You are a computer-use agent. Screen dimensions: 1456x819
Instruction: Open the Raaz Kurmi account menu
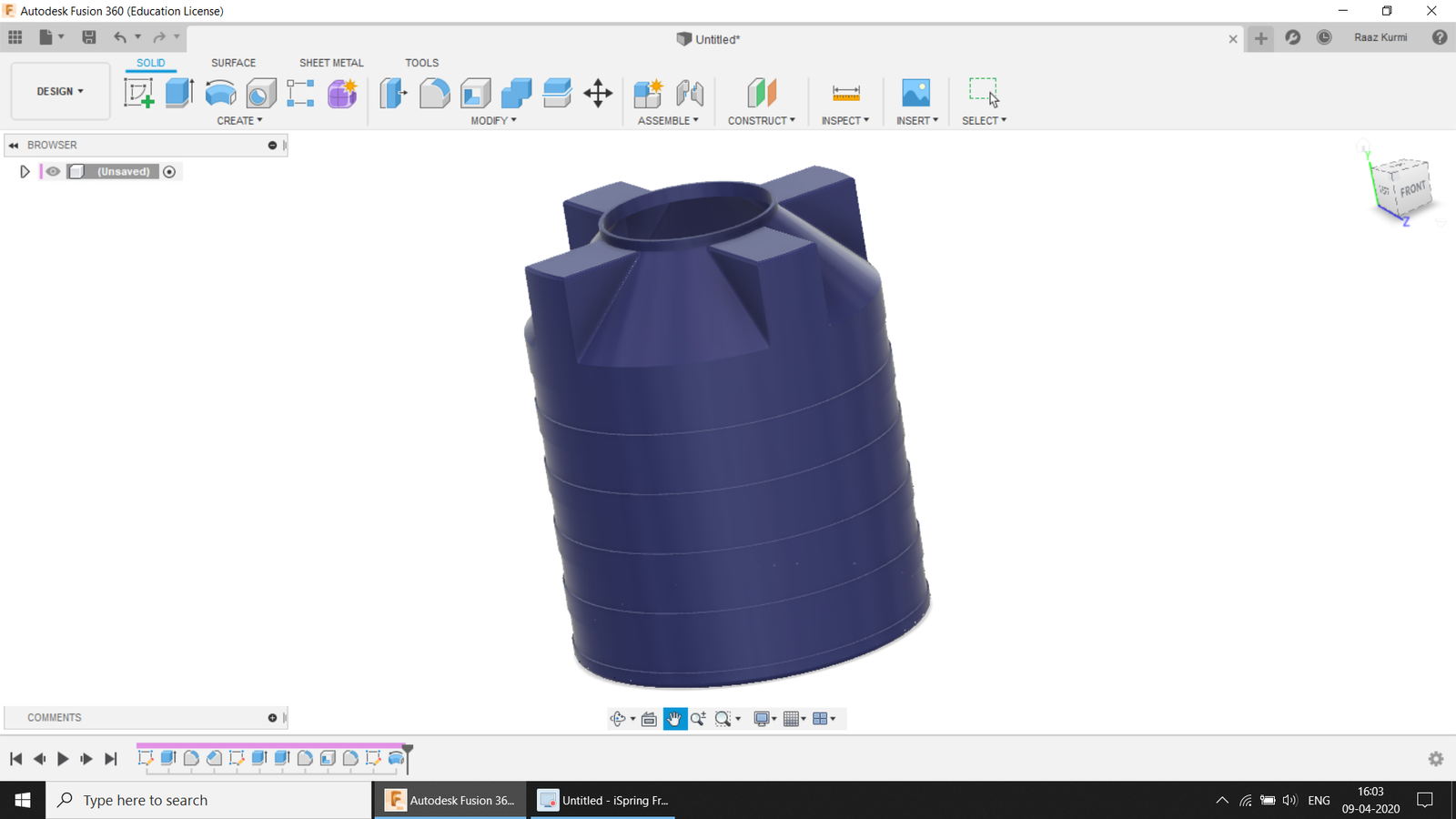pos(1380,37)
